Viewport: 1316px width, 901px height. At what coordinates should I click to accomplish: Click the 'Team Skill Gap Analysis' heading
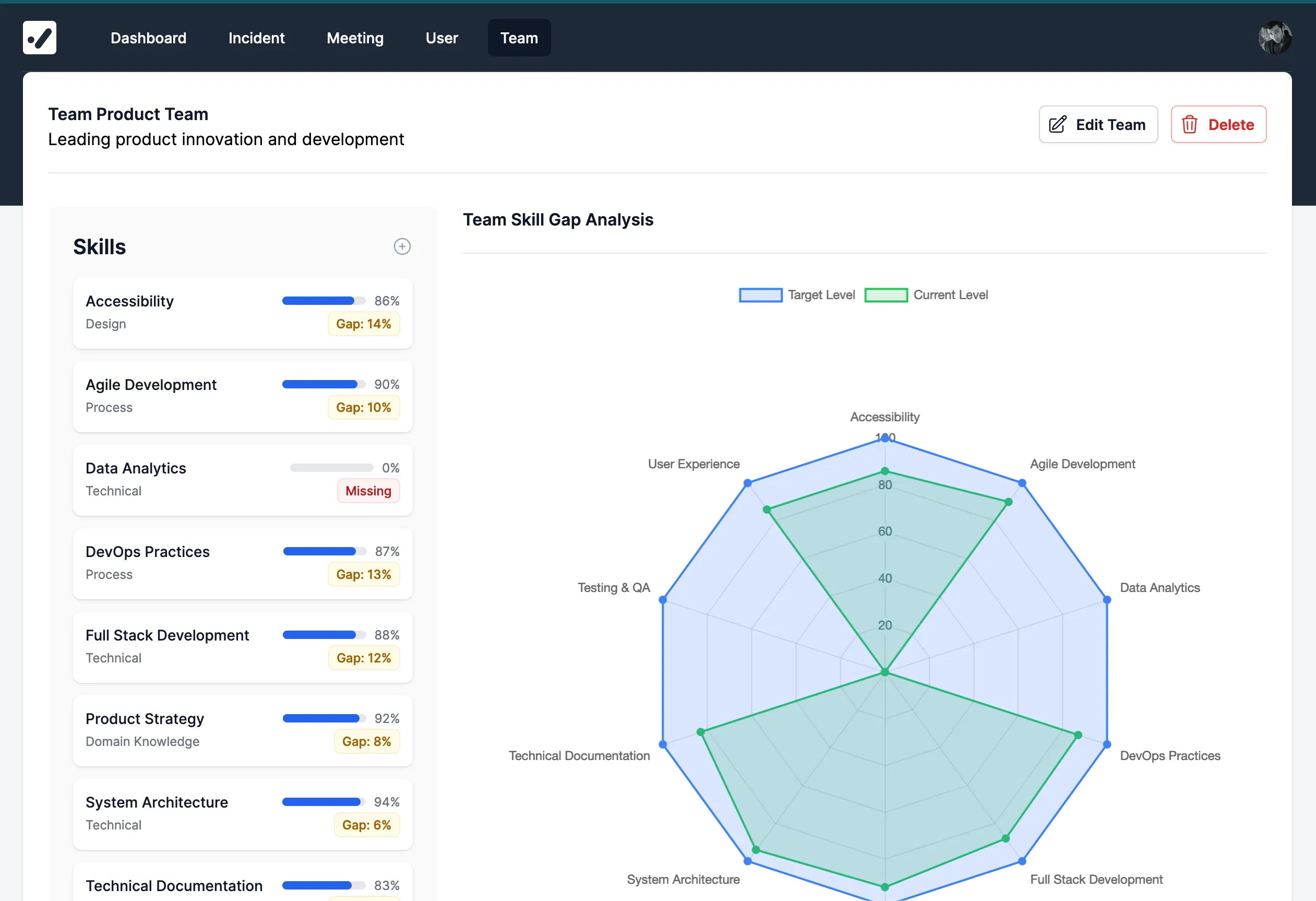coord(558,220)
